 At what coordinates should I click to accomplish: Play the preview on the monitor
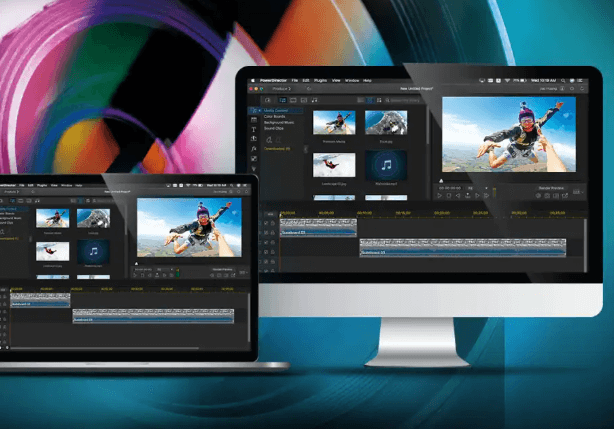pos(440,195)
